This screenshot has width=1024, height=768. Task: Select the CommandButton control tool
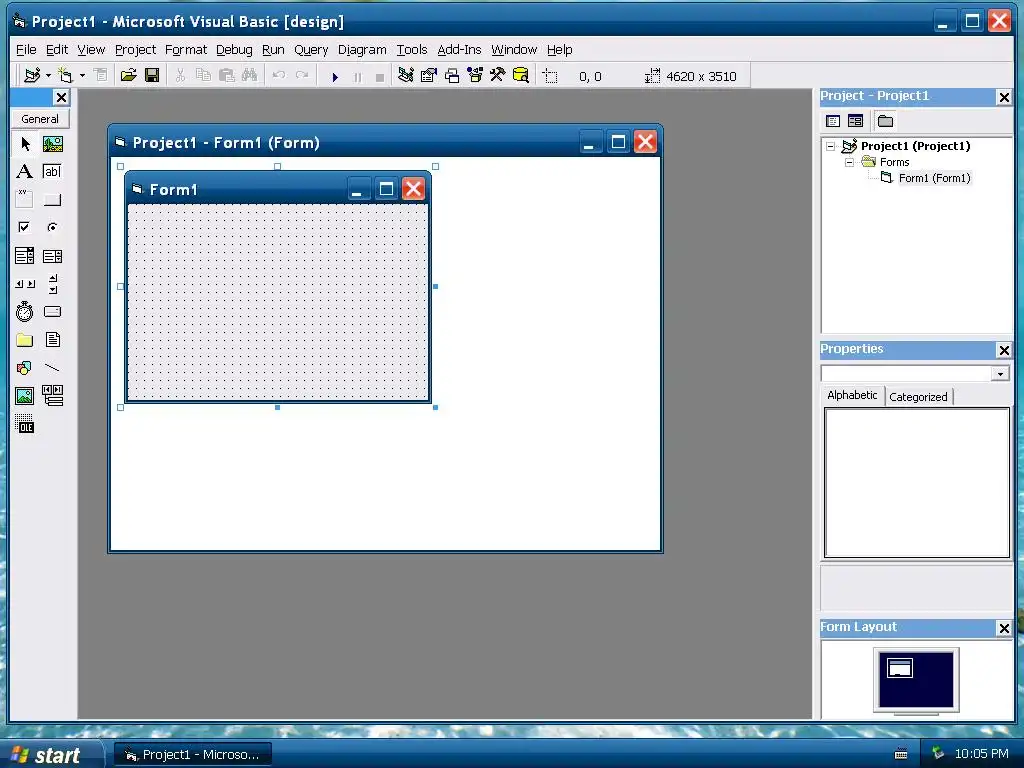pos(53,200)
